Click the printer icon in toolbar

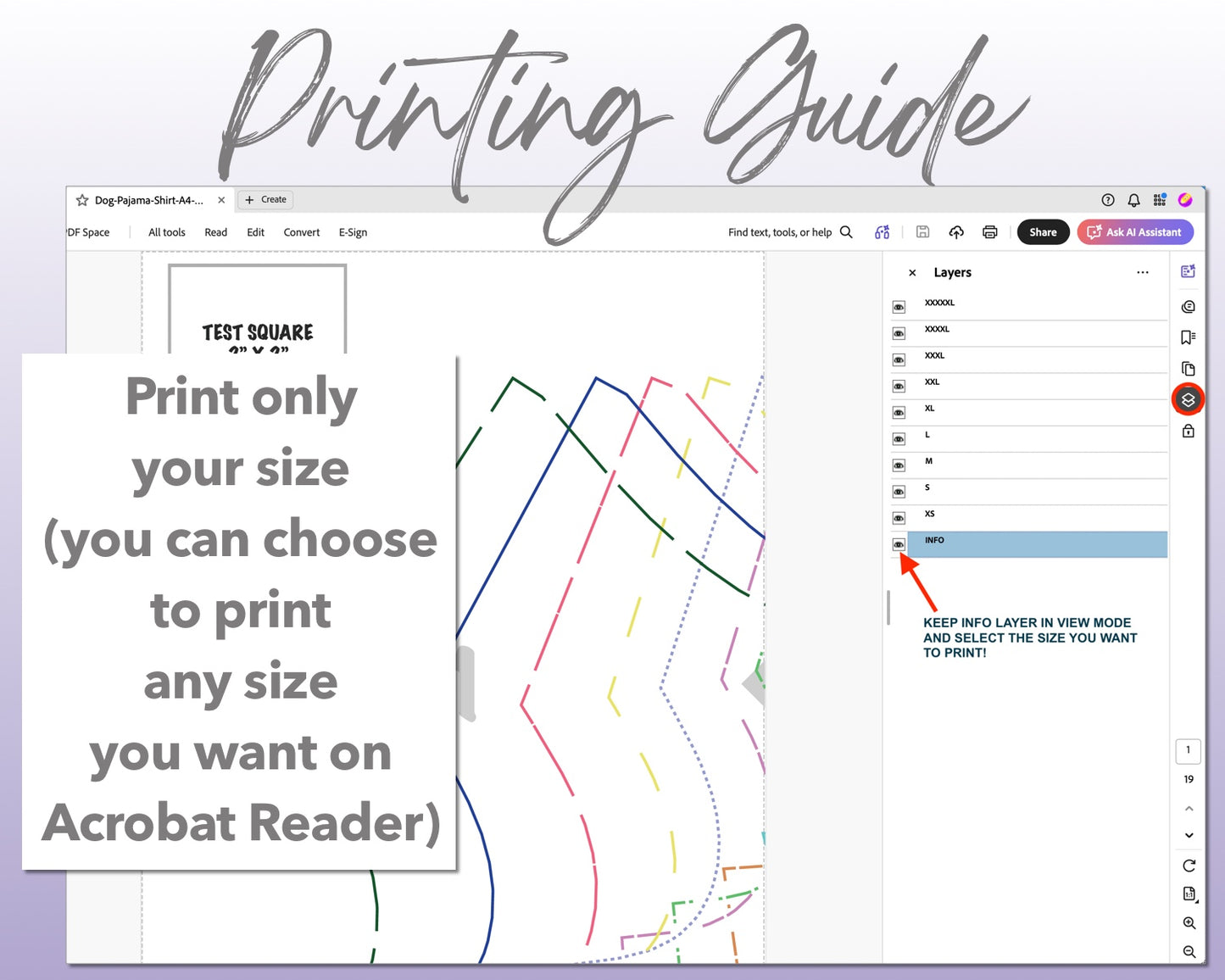point(989,232)
